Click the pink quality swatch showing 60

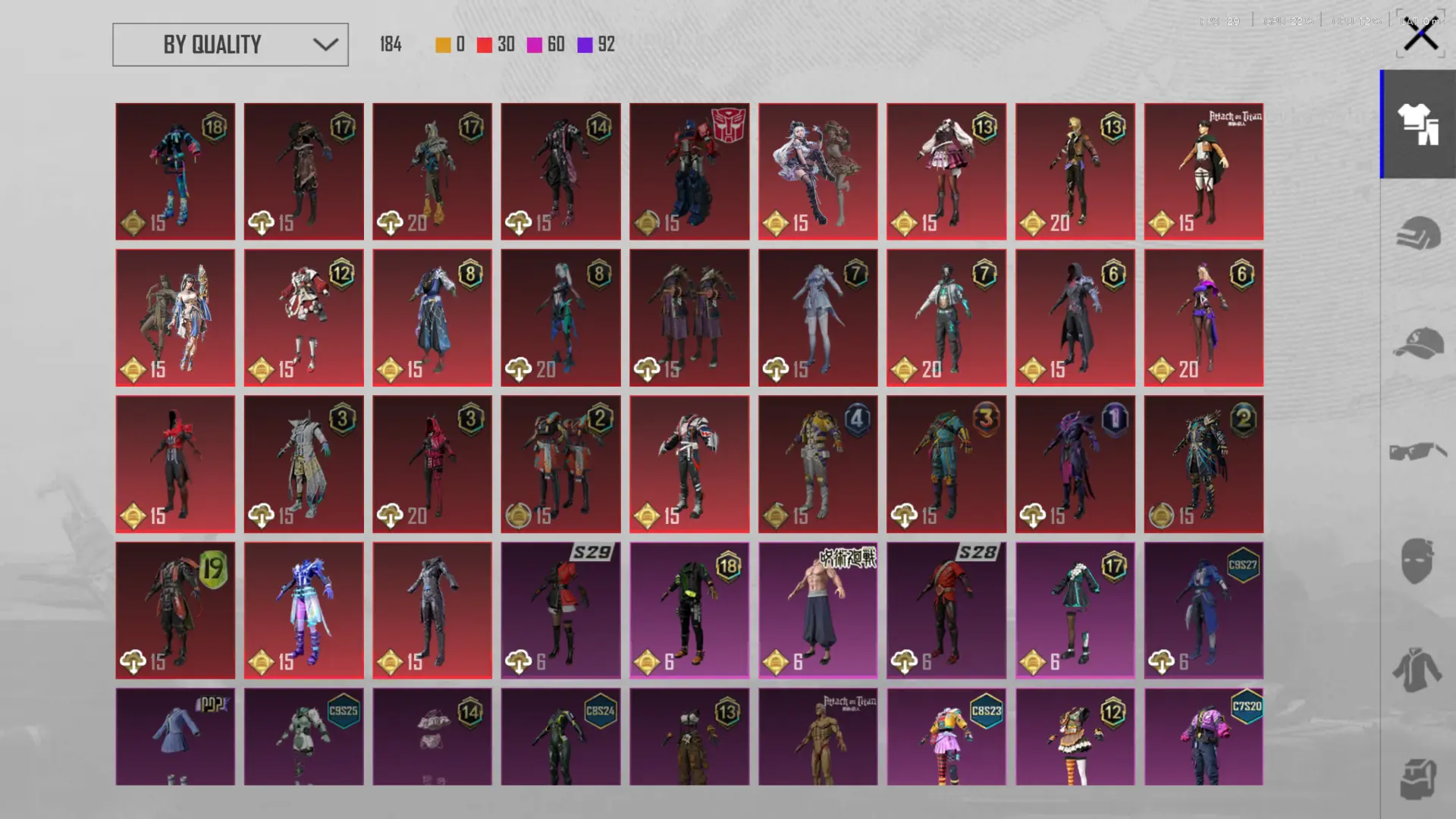[535, 45]
